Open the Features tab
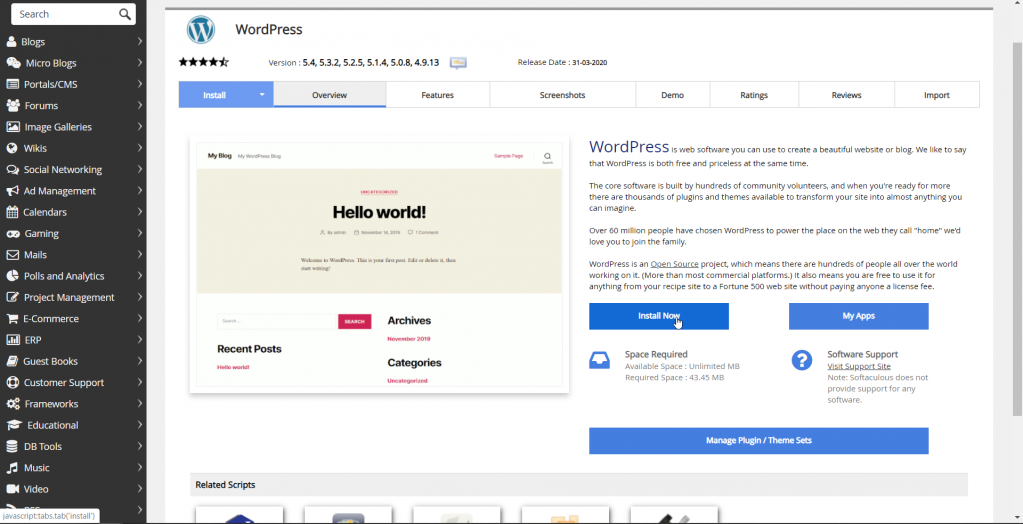The height and width of the screenshot is (524, 1023). click(x=437, y=95)
